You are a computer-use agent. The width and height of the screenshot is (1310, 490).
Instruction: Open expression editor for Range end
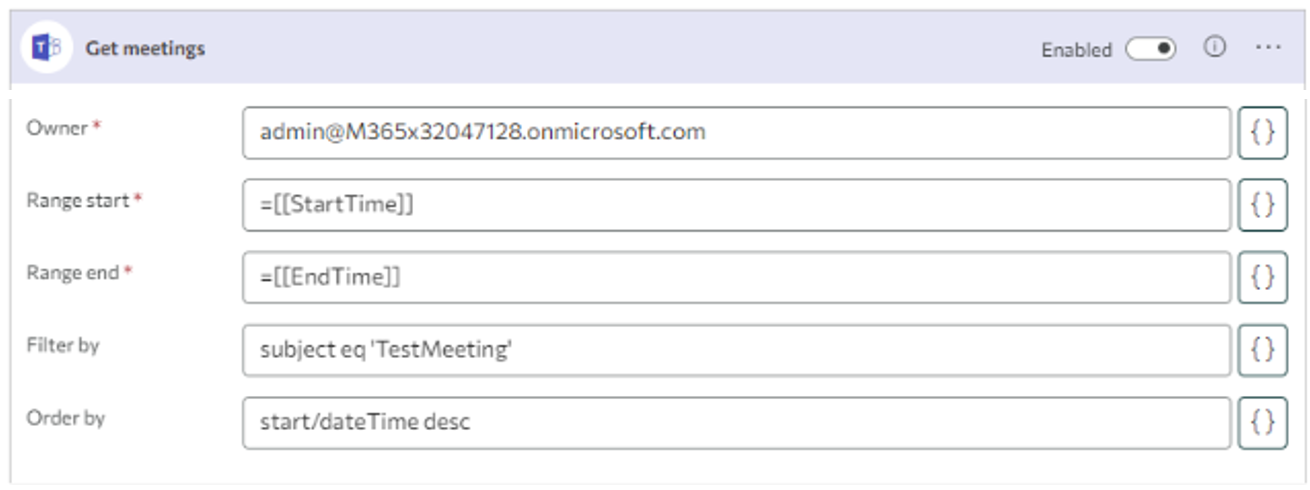point(1262,277)
